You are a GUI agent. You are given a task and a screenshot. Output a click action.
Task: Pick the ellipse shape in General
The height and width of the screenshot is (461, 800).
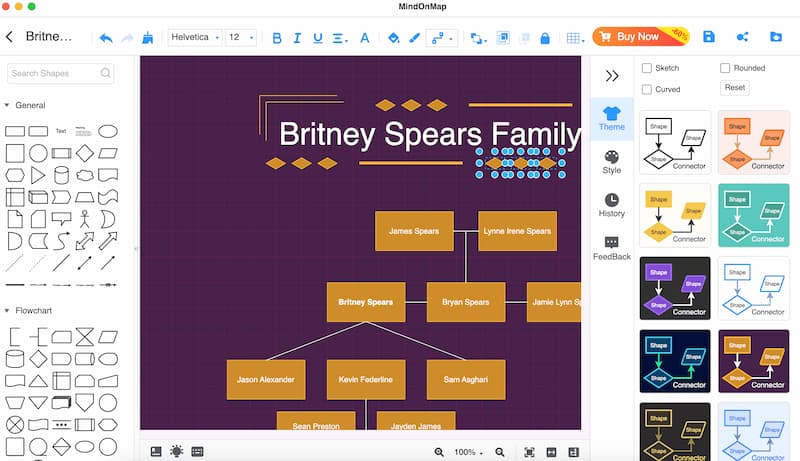(108, 132)
